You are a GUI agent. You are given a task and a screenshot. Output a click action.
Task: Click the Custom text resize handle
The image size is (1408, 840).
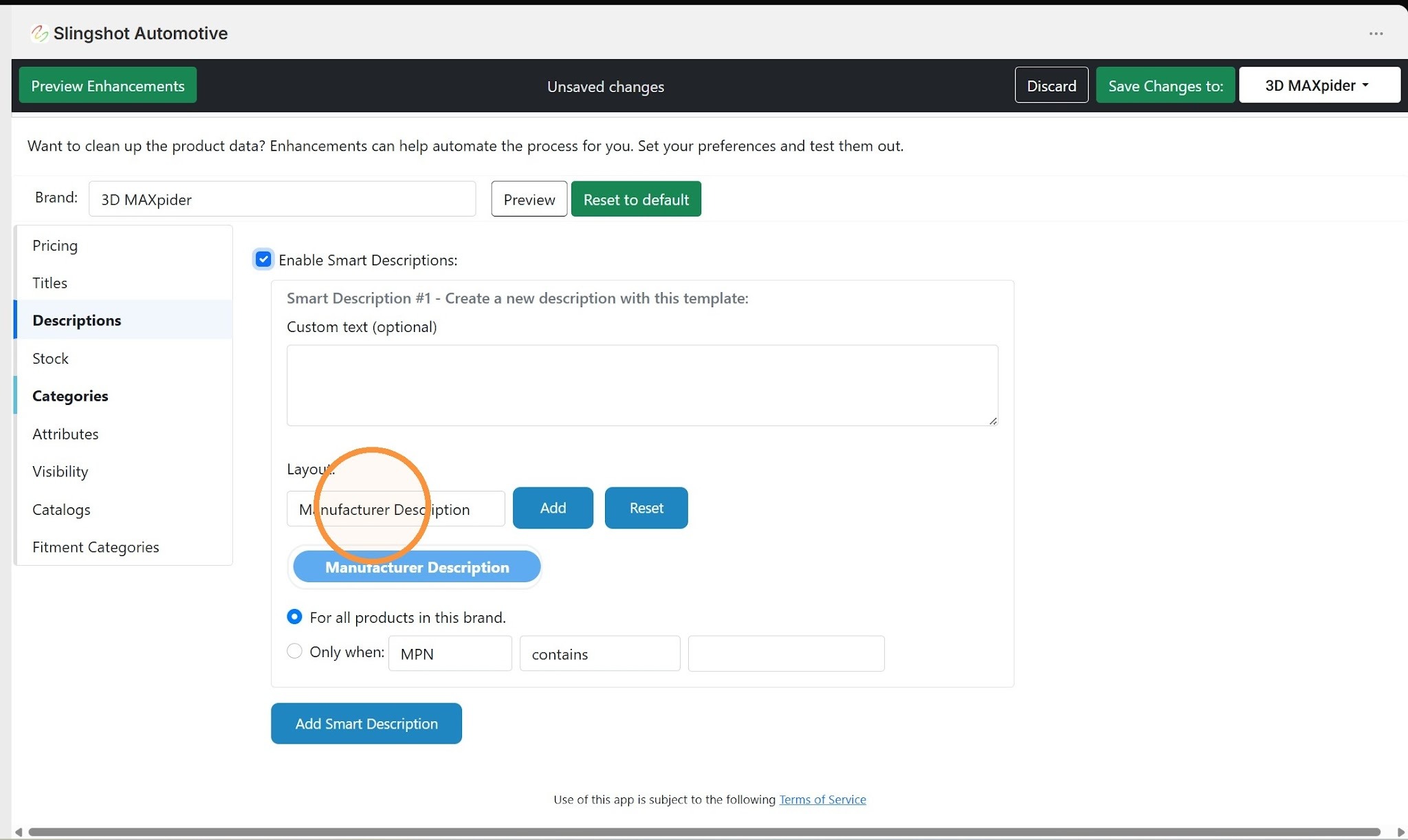coord(993,421)
